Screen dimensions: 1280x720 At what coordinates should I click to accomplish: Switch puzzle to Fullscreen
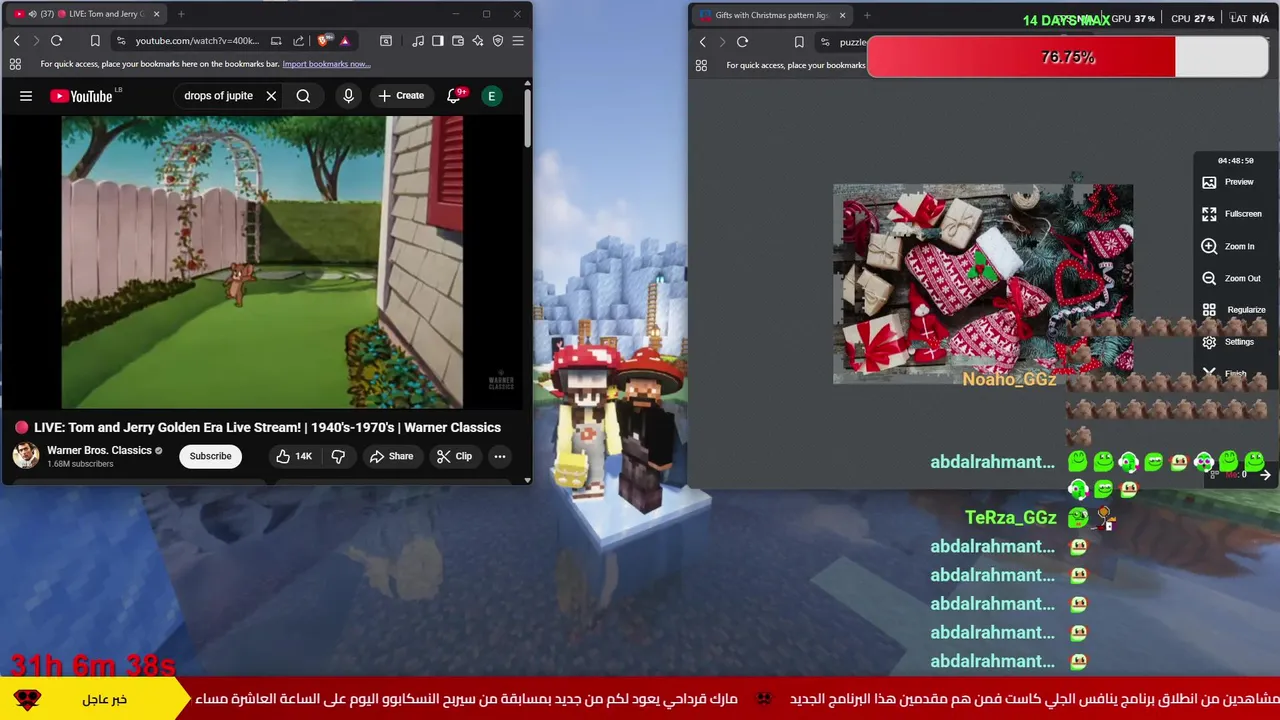click(x=1232, y=214)
